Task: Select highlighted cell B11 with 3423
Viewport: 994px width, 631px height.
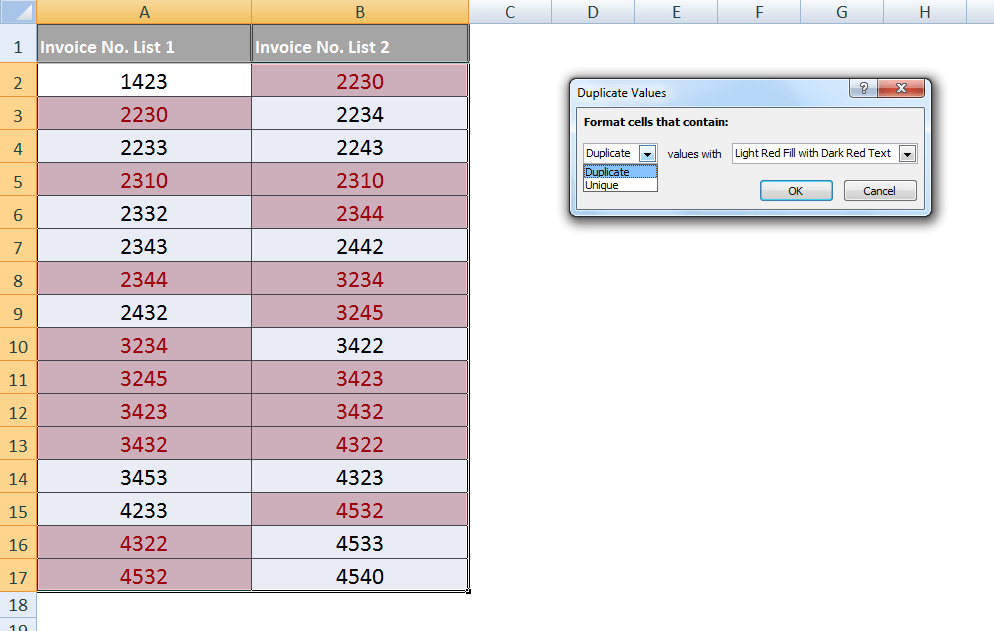Action: tap(360, 377)
